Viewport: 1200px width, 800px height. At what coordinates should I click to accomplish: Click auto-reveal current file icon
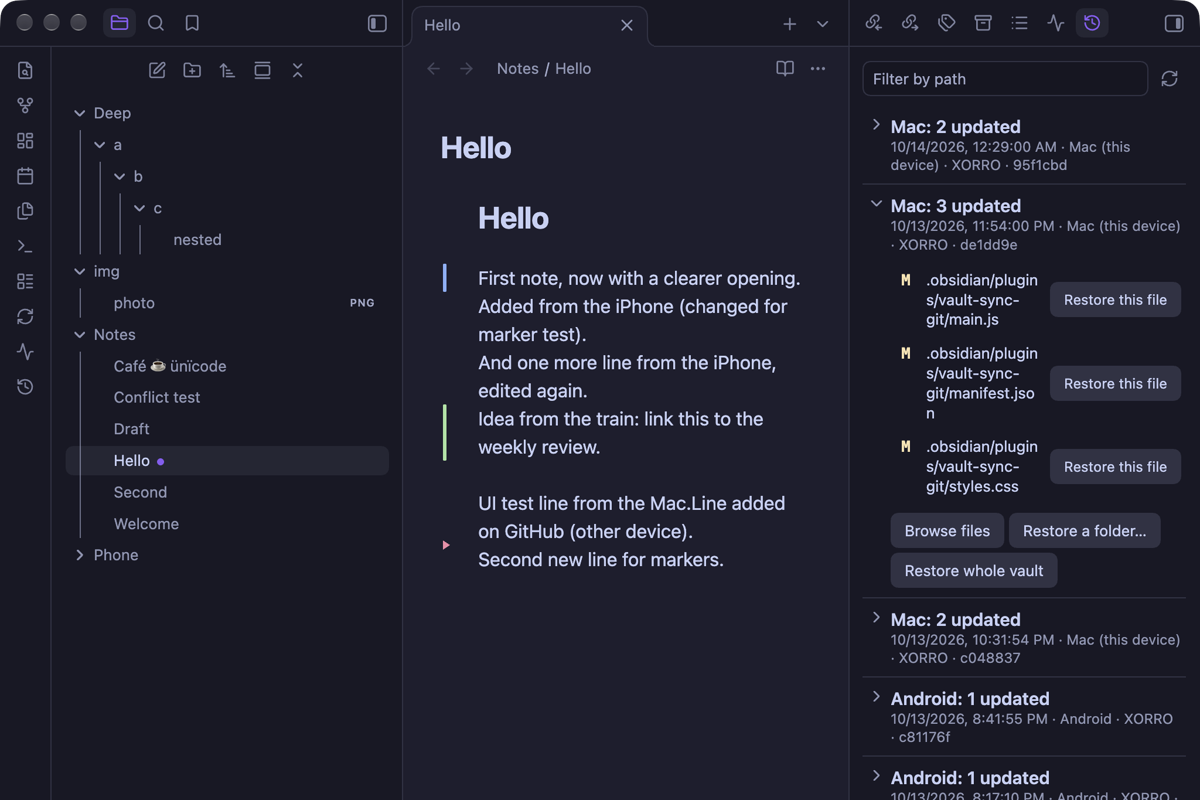(x=262, y=70)
